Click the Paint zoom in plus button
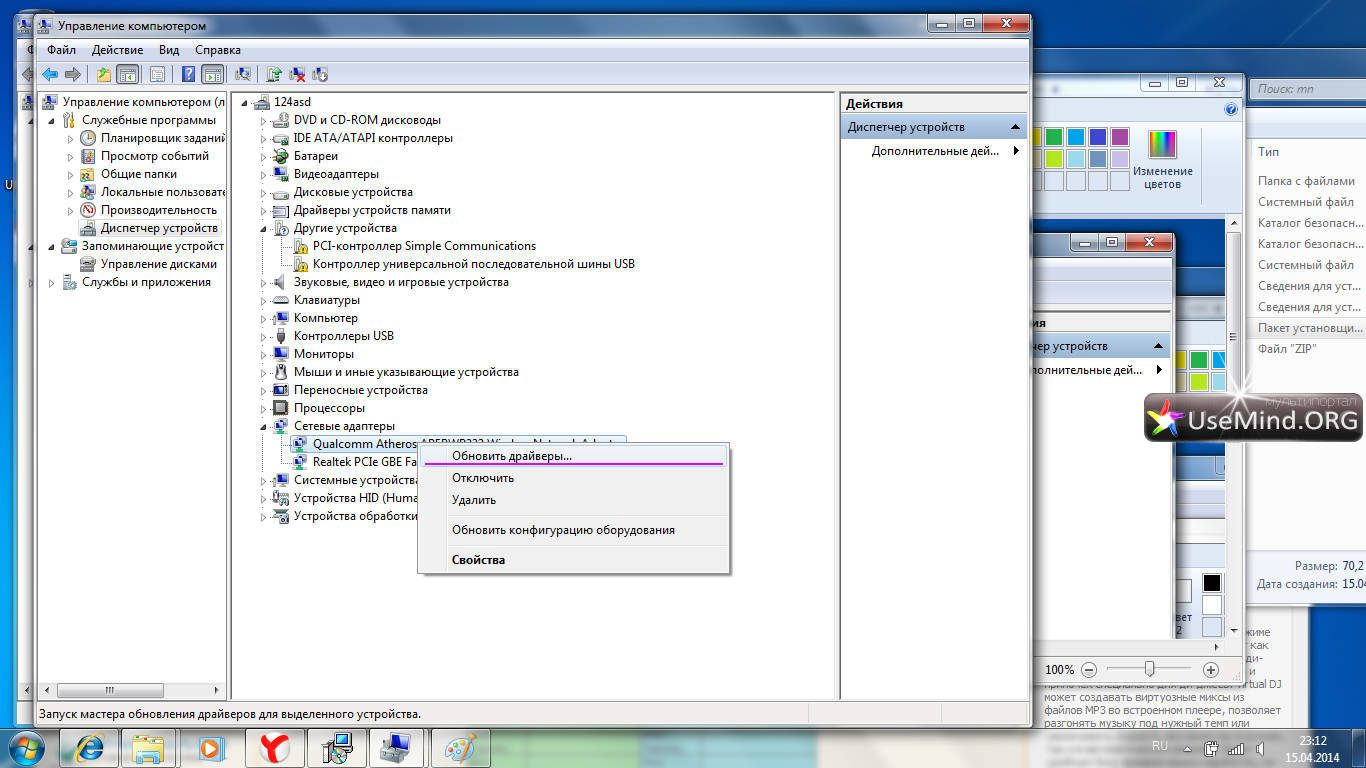This screenshot has height=768, width=1366. (1211, 669)
